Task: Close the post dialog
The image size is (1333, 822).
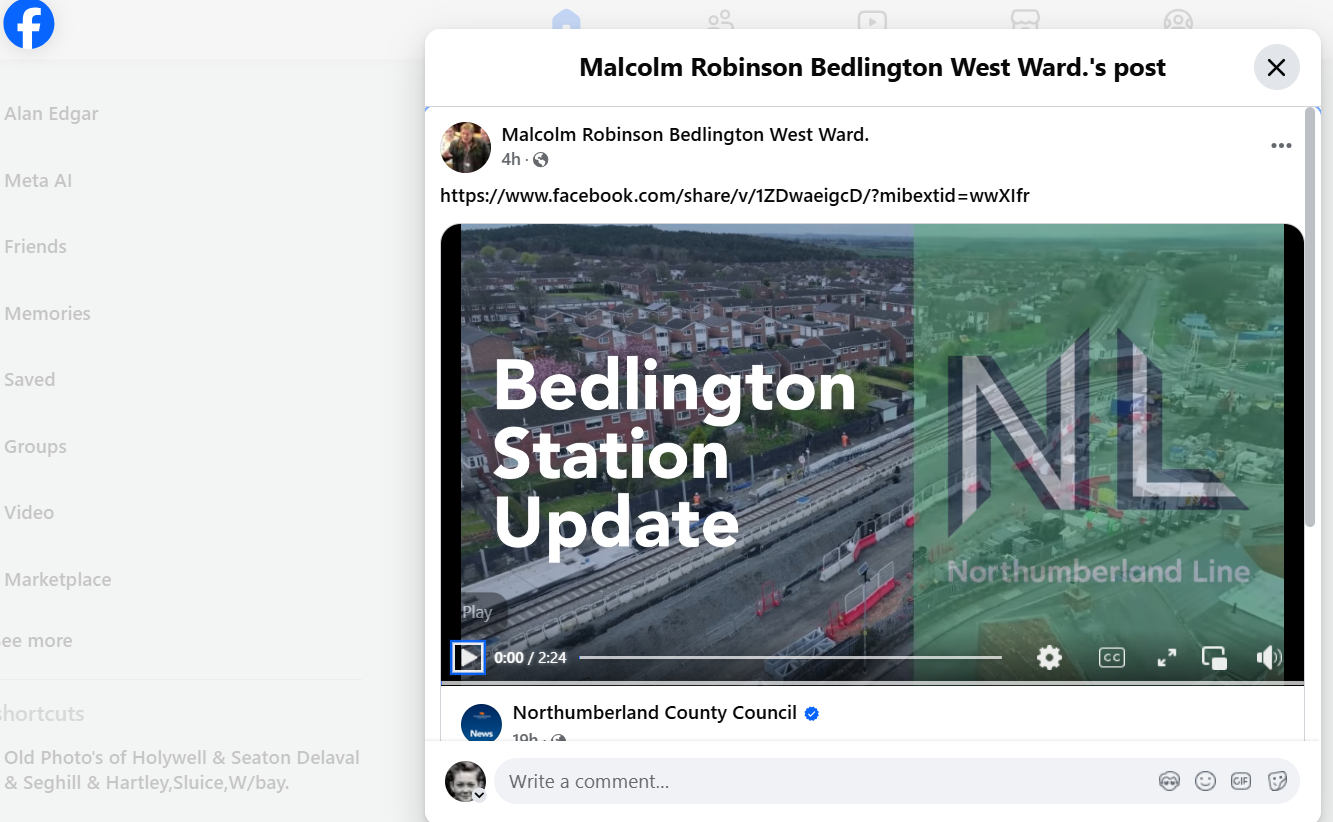Action: click(1276, 67)
